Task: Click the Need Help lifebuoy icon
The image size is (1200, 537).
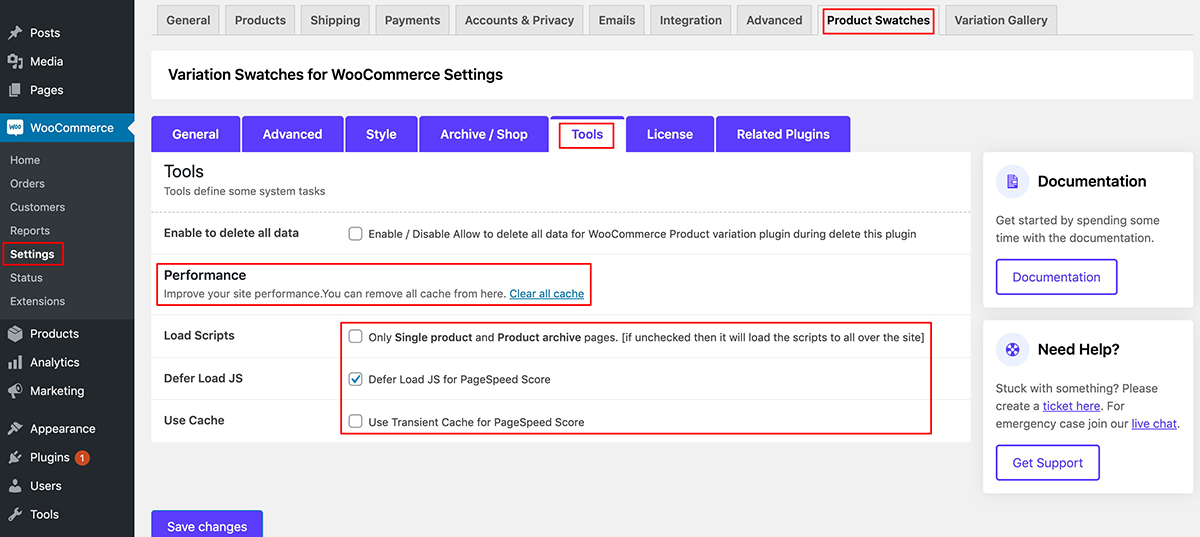Action: pos(1013,349)
